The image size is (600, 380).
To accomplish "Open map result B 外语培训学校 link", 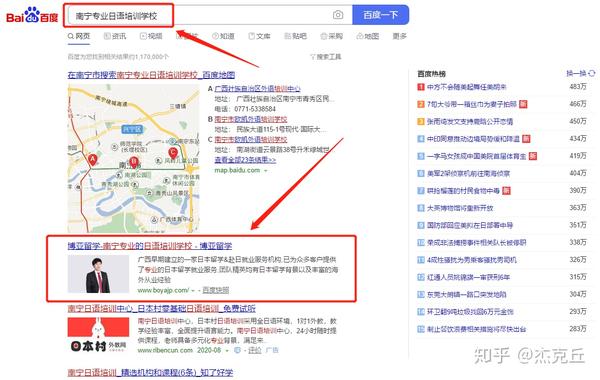I will 251,119.
